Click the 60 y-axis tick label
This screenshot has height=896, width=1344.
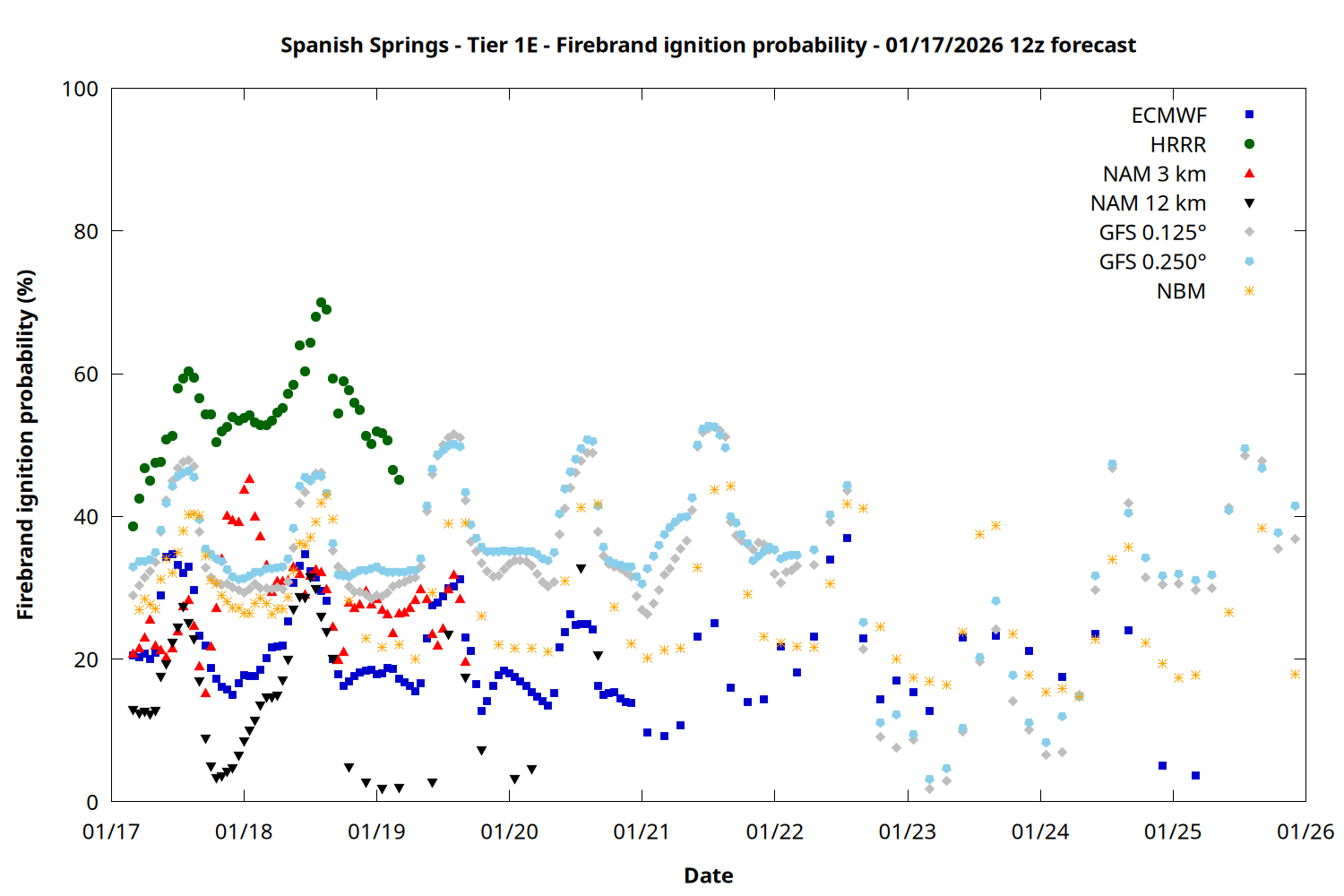(86, 375)
